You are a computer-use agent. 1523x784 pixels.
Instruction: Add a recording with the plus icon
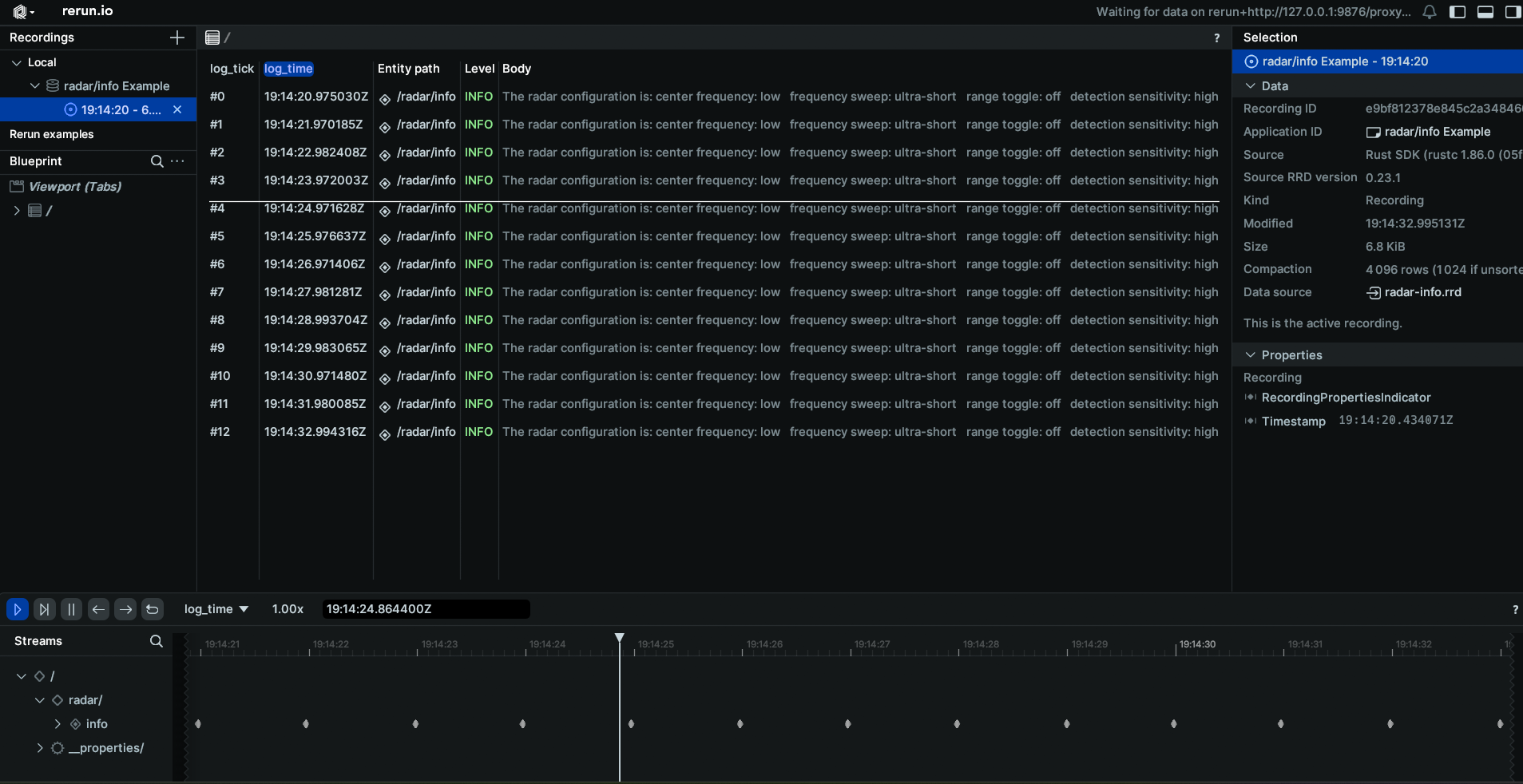177,38
